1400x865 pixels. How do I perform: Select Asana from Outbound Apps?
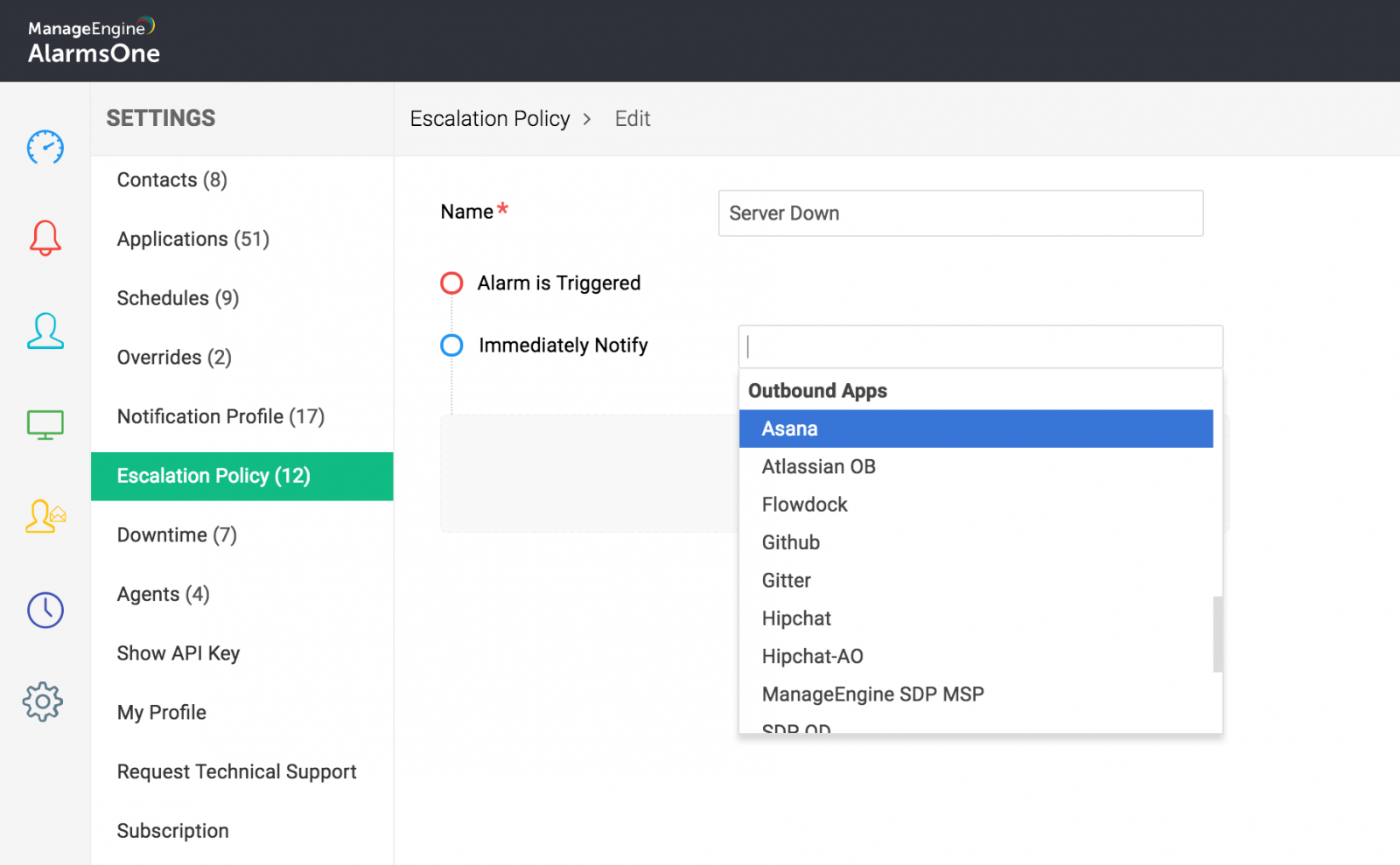(976, 429)
